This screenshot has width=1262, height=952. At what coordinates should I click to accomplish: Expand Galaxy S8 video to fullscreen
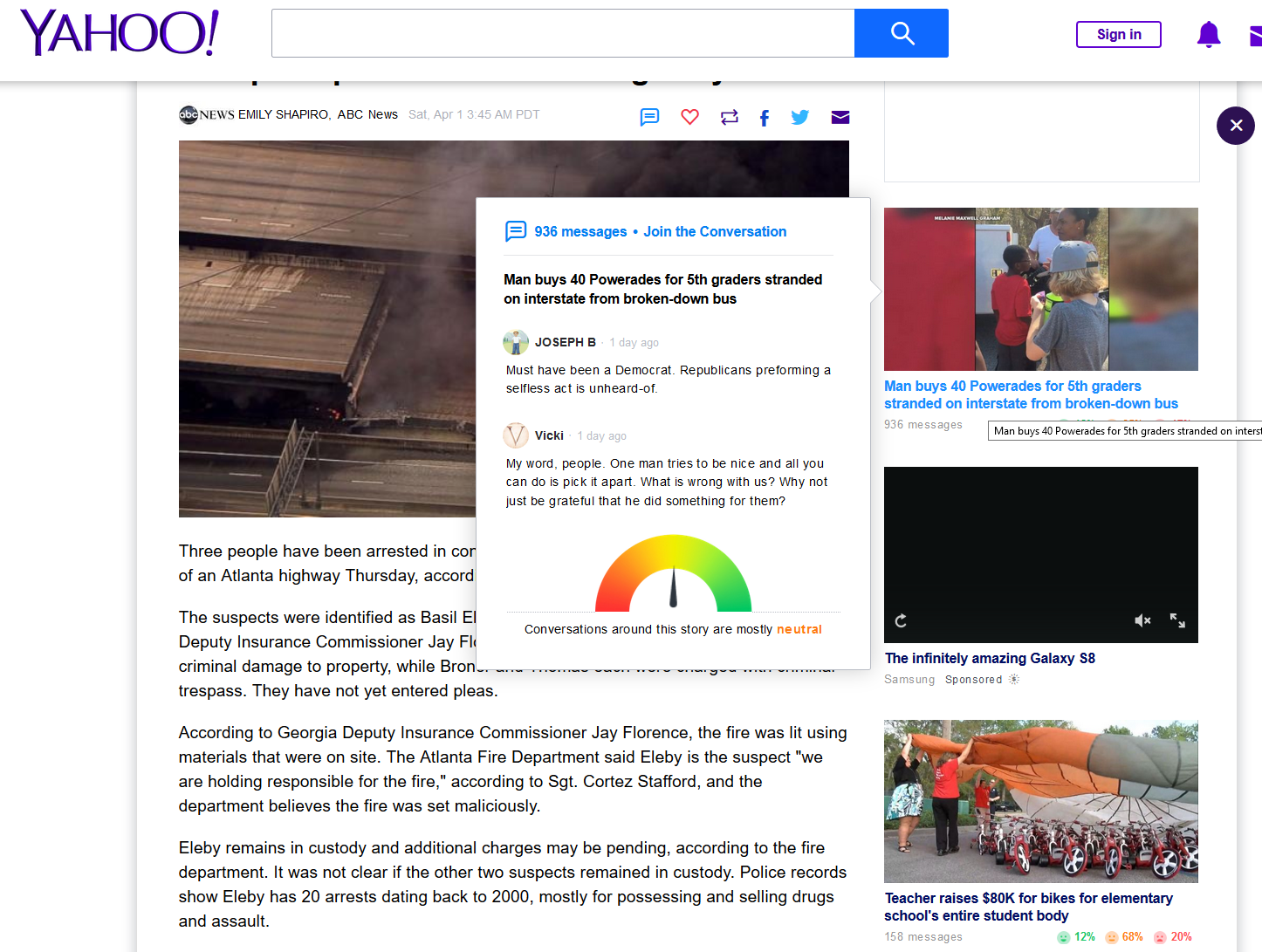(x=1177, y=620)
